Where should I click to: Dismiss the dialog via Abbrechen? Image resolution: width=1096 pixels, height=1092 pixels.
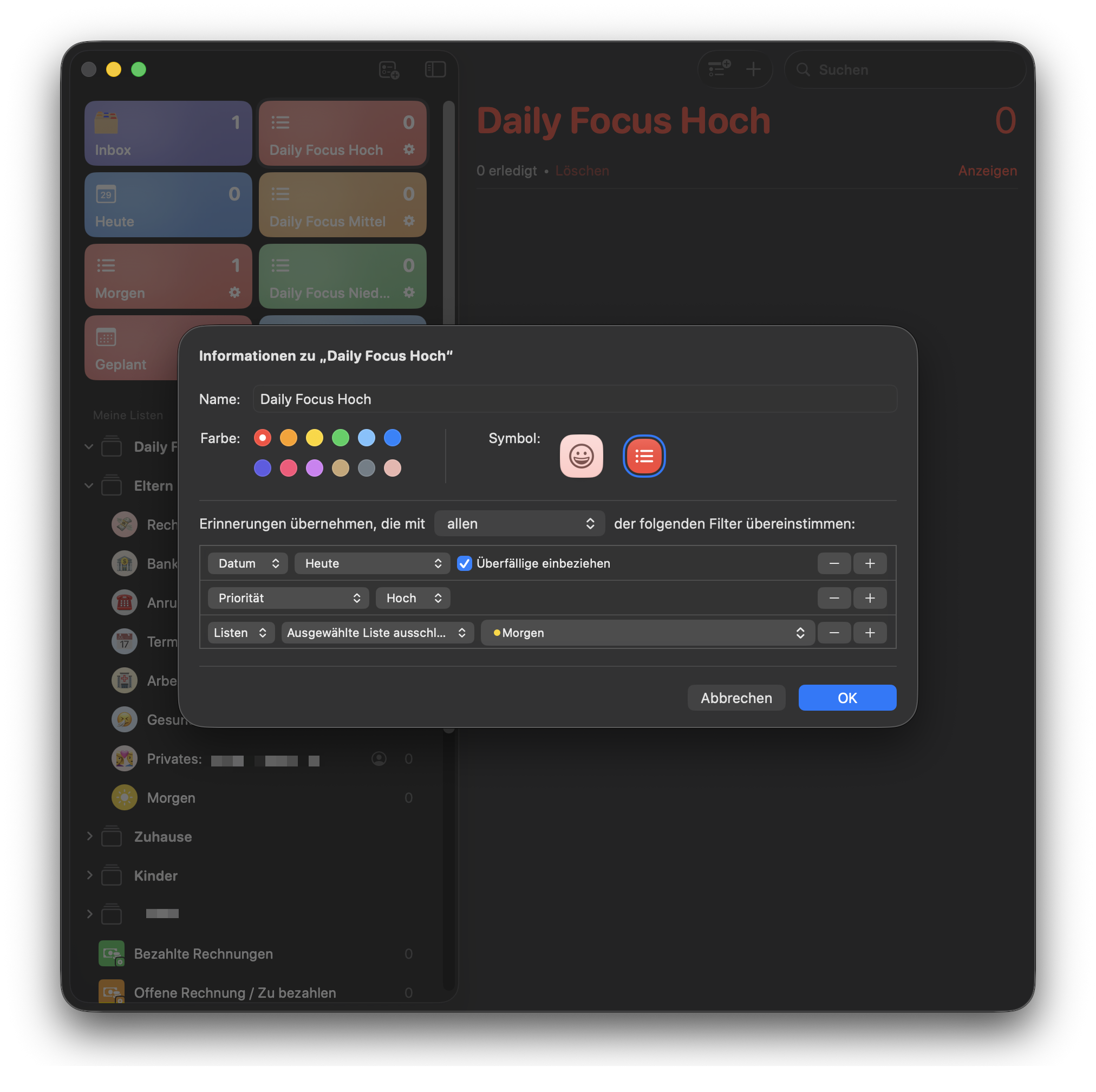[736, 698]
